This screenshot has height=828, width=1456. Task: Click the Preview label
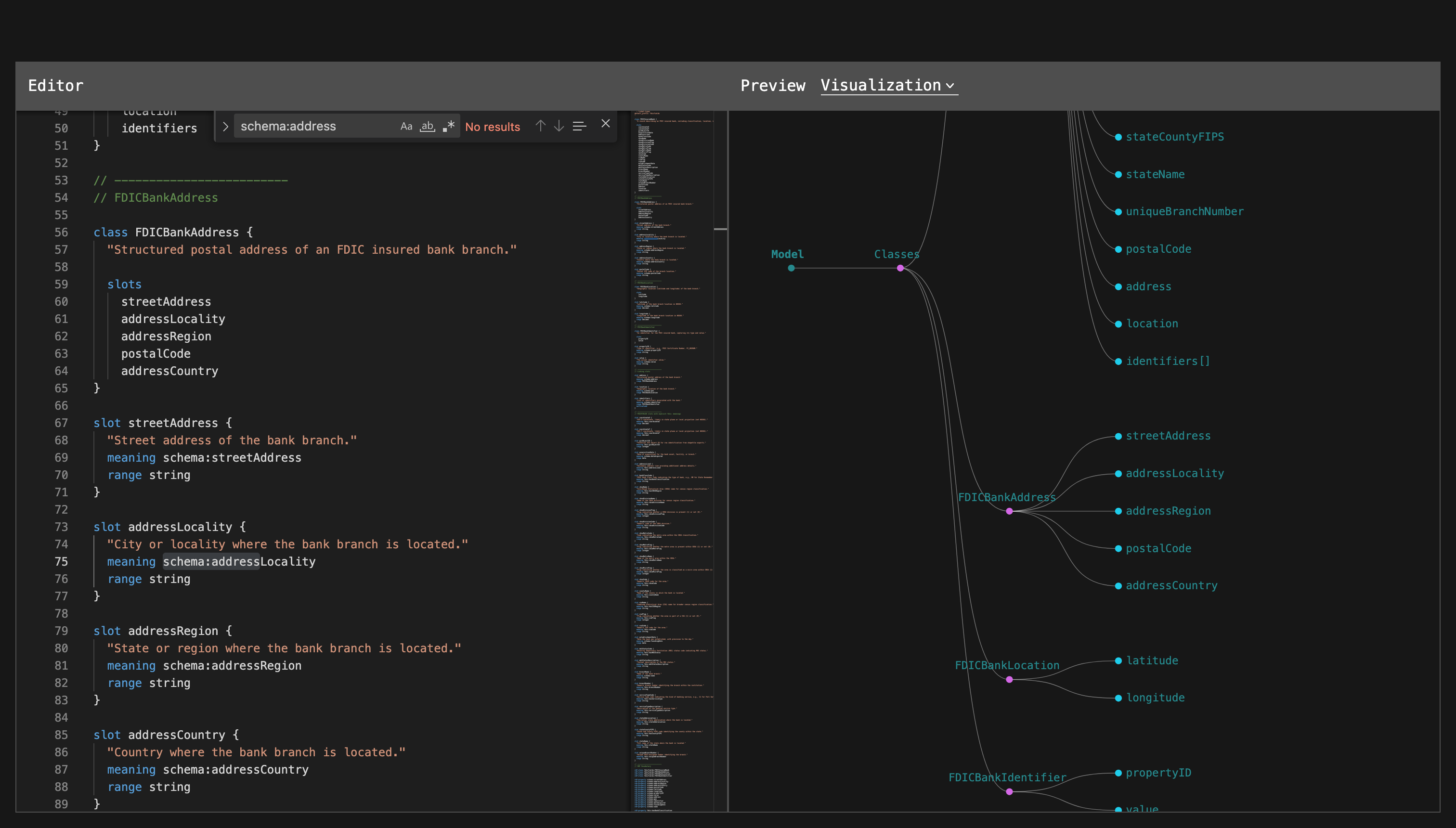(772, 85)
